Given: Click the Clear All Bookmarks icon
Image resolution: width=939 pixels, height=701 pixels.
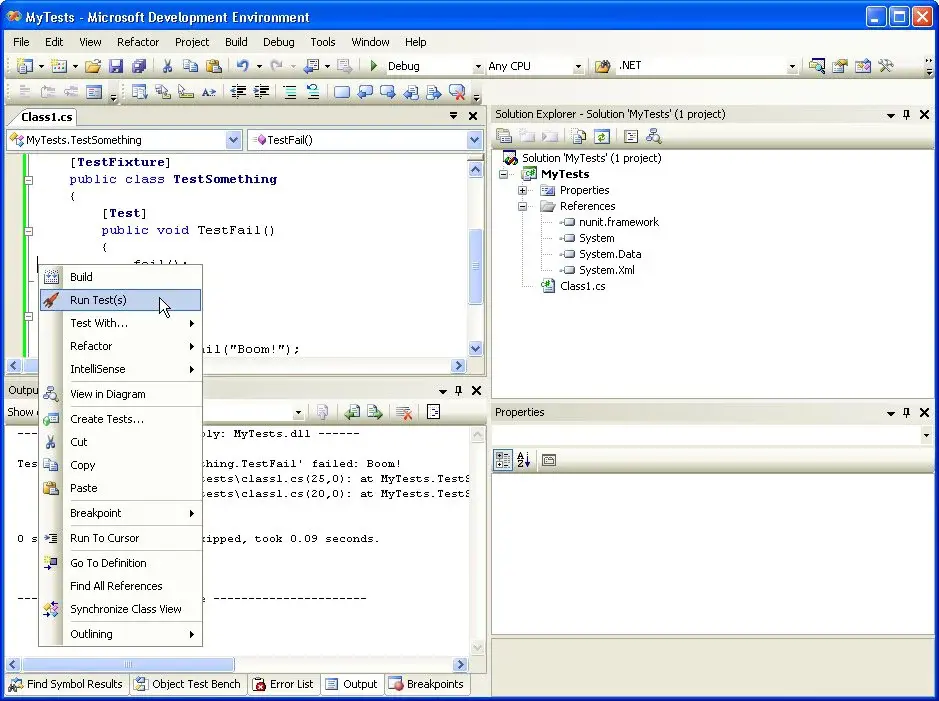Looking at the screenshot, I should point(457,92).
